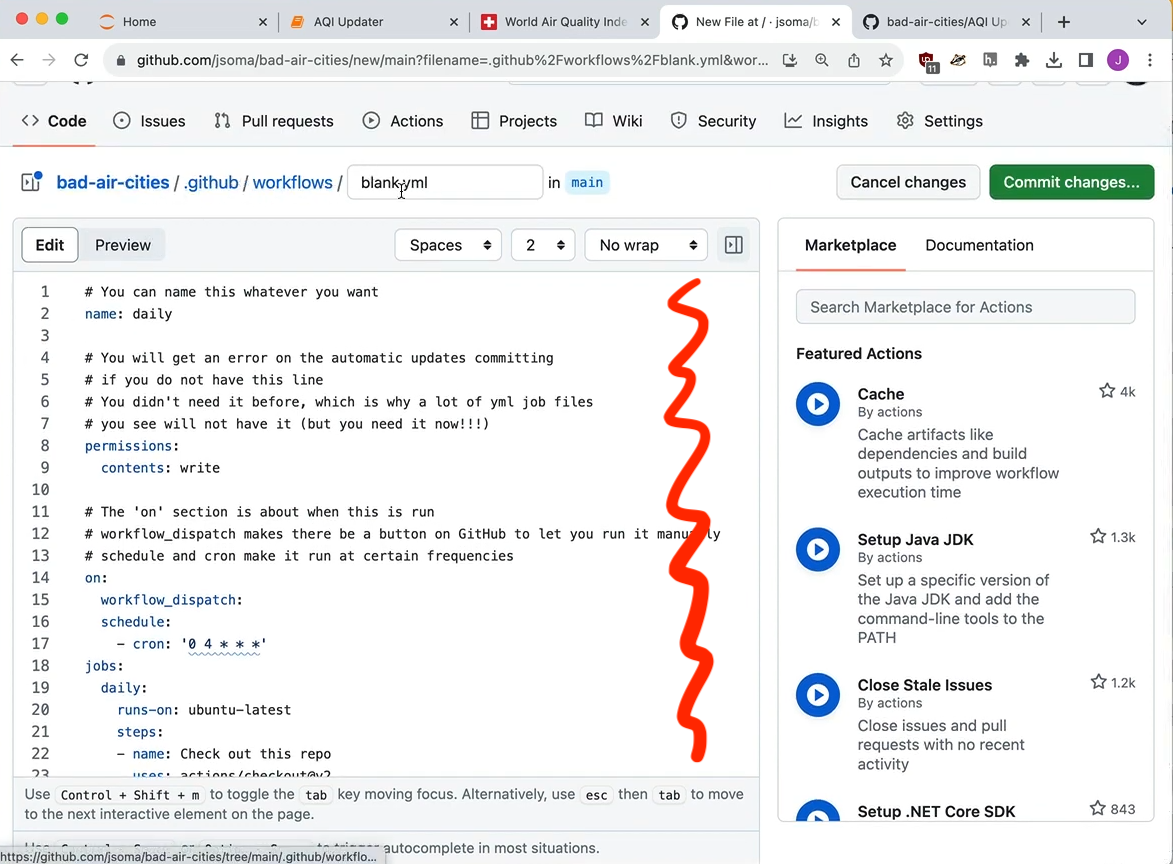Open the Setup Java JDK action title

click(916, 539)
